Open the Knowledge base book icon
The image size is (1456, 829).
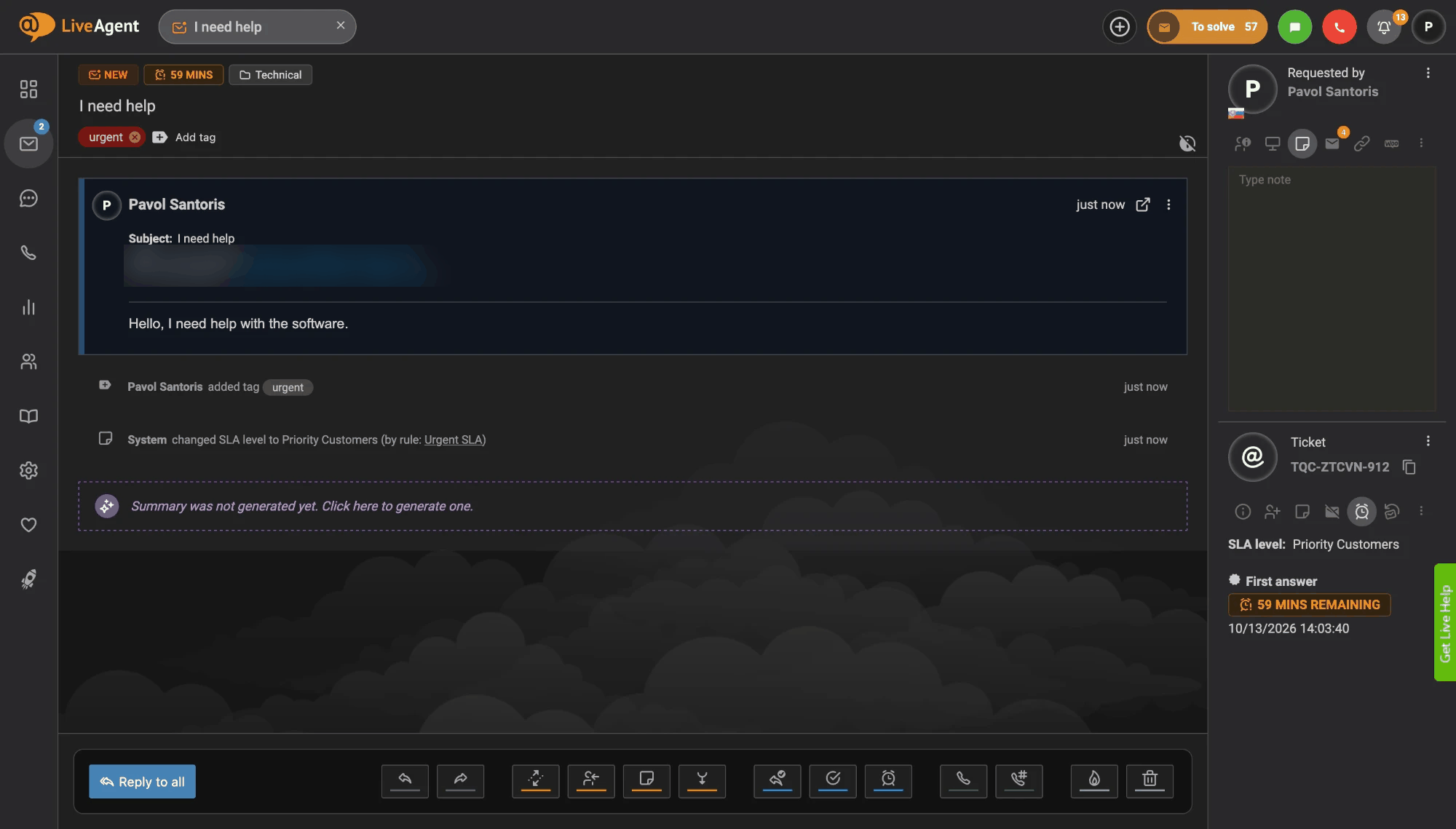[28, 416]
